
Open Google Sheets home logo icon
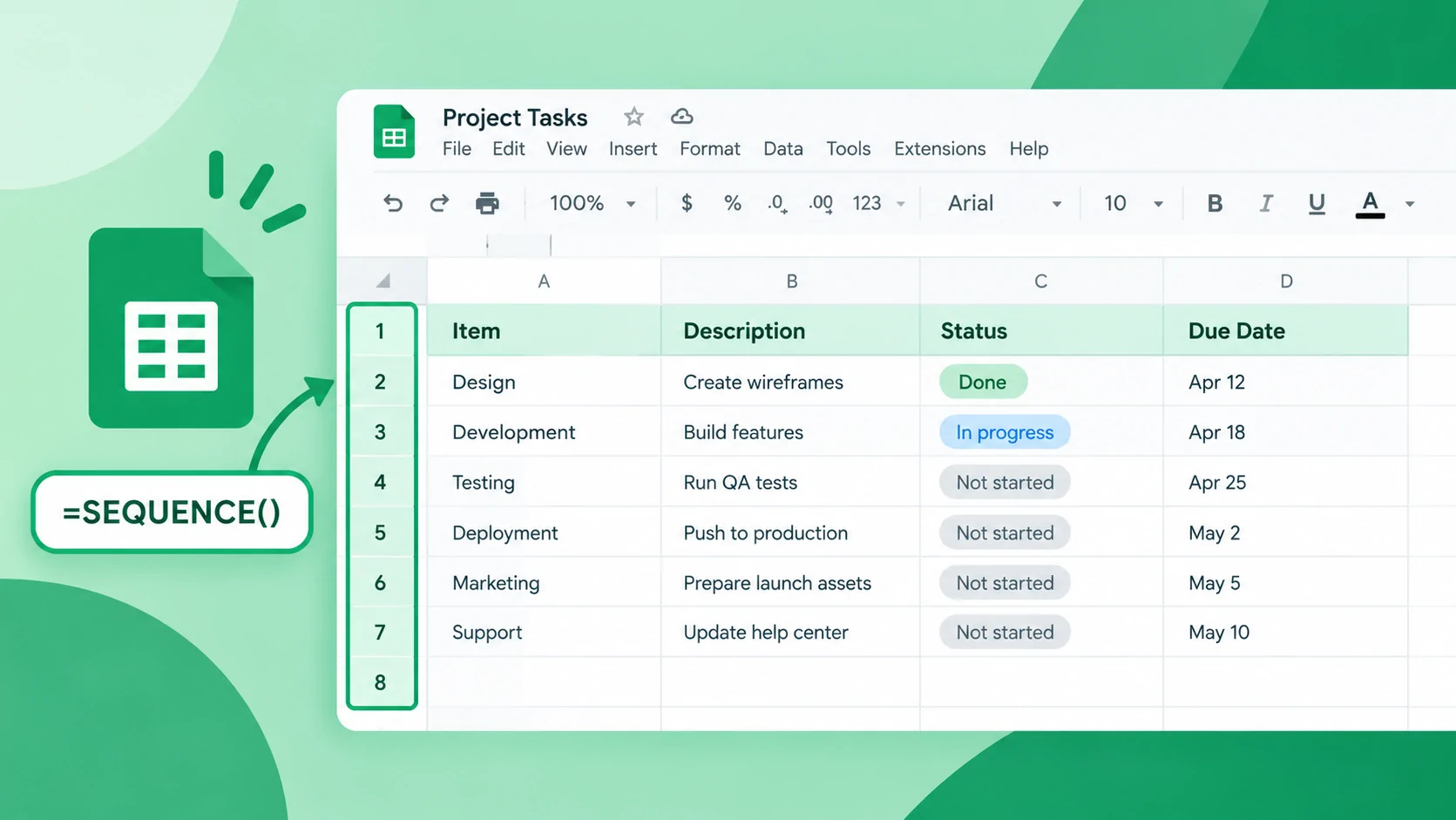pos(394,132)
